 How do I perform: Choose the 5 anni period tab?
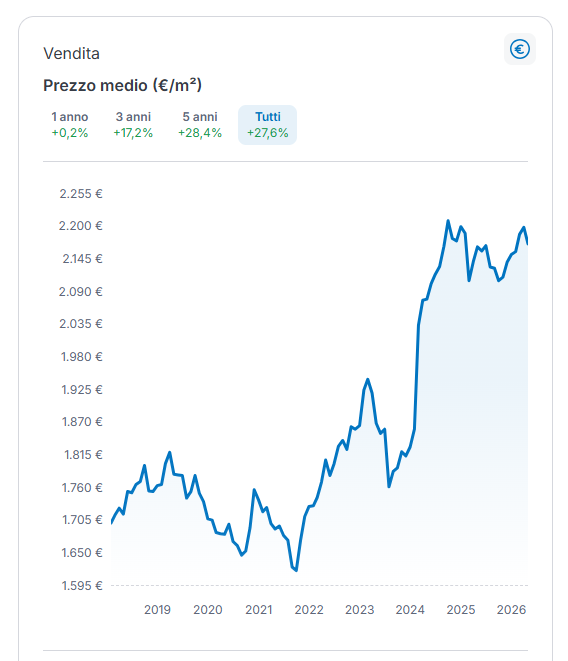[199, 125]
